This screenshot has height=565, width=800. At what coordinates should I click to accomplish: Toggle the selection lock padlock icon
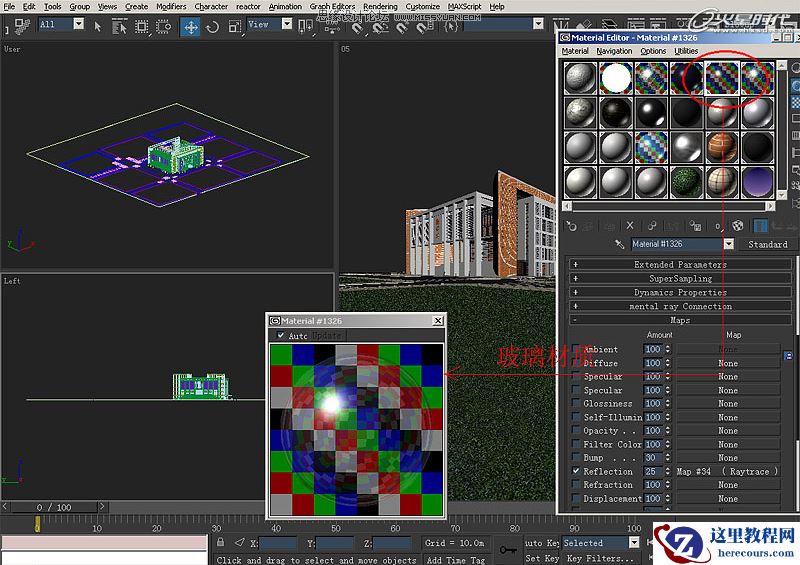coord(219,543)
